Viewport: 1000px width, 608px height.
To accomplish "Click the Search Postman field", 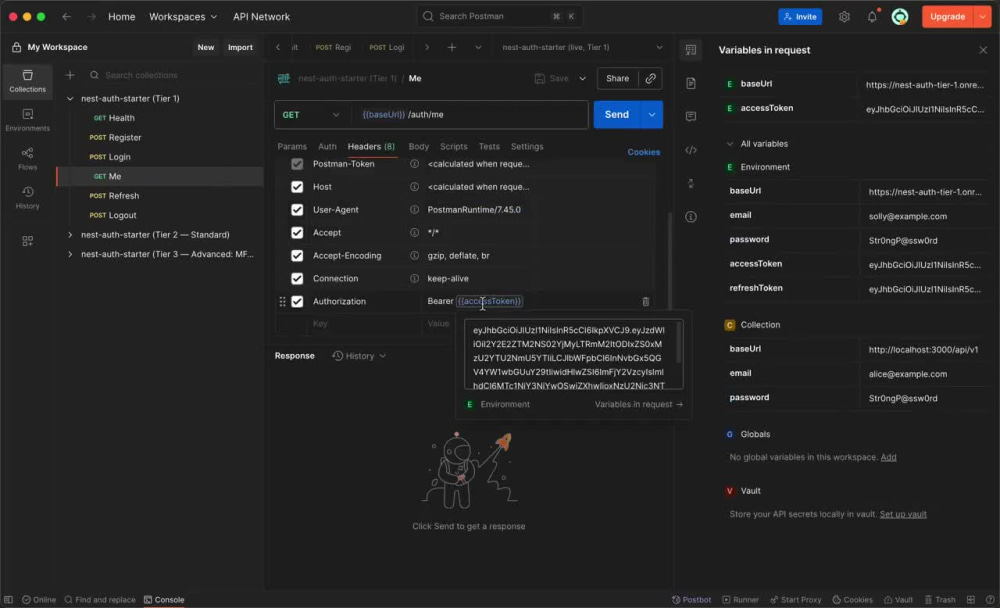I will (499, 17).
